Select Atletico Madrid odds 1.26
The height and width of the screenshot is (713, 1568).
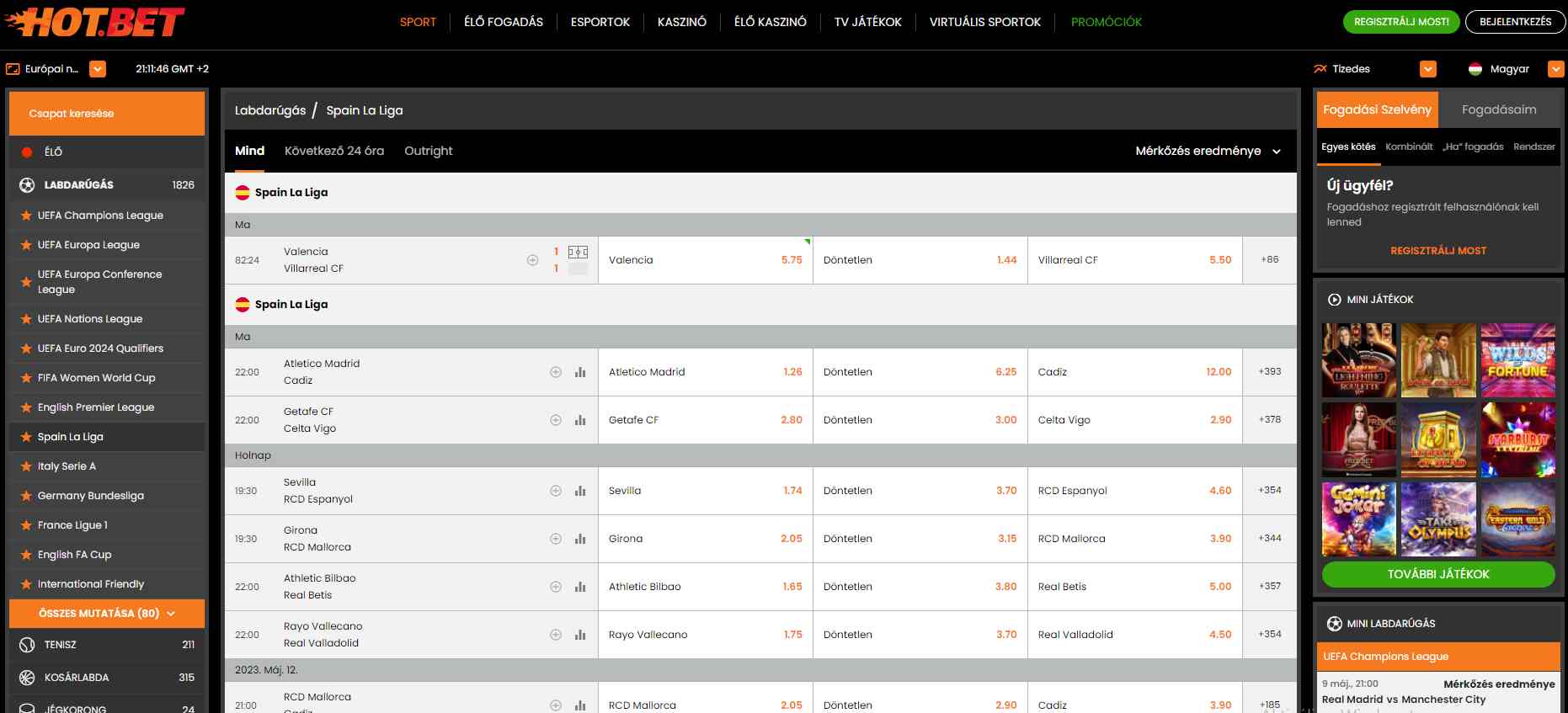(706, 372)
